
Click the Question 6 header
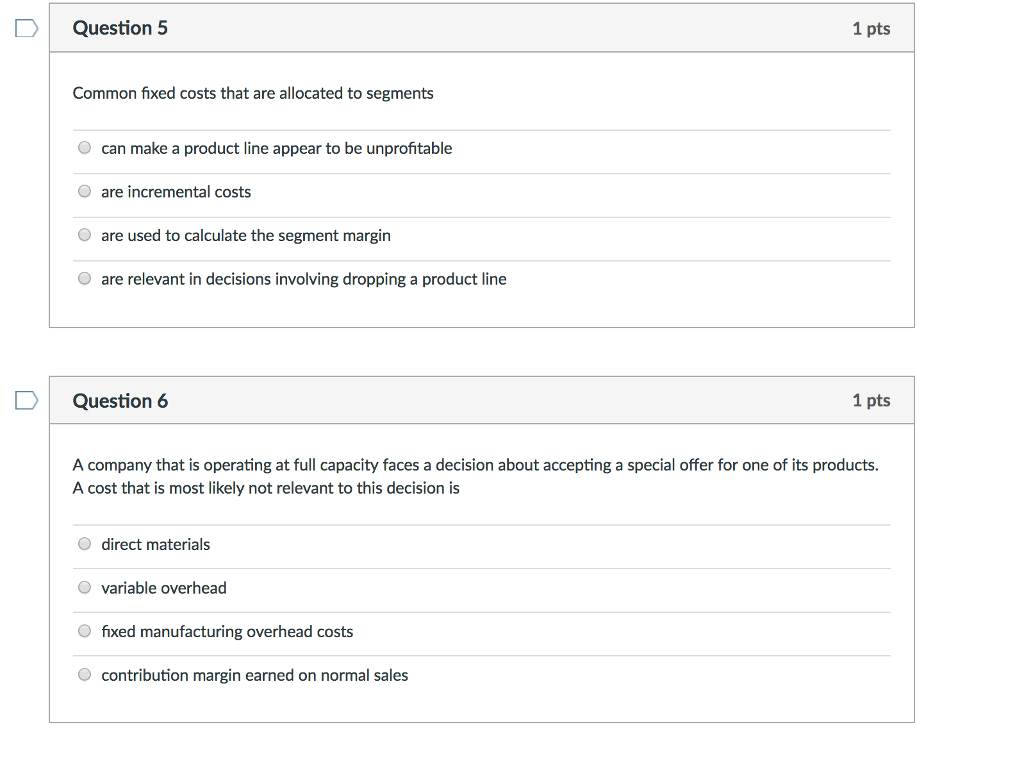pos(120,400)
